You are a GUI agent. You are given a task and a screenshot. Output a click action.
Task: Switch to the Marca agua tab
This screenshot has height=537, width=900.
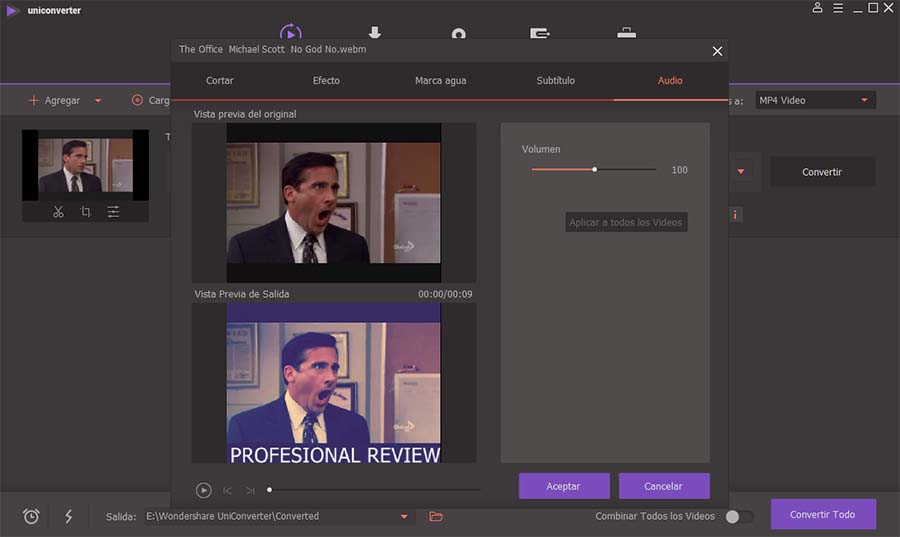(x=440, y=81)
